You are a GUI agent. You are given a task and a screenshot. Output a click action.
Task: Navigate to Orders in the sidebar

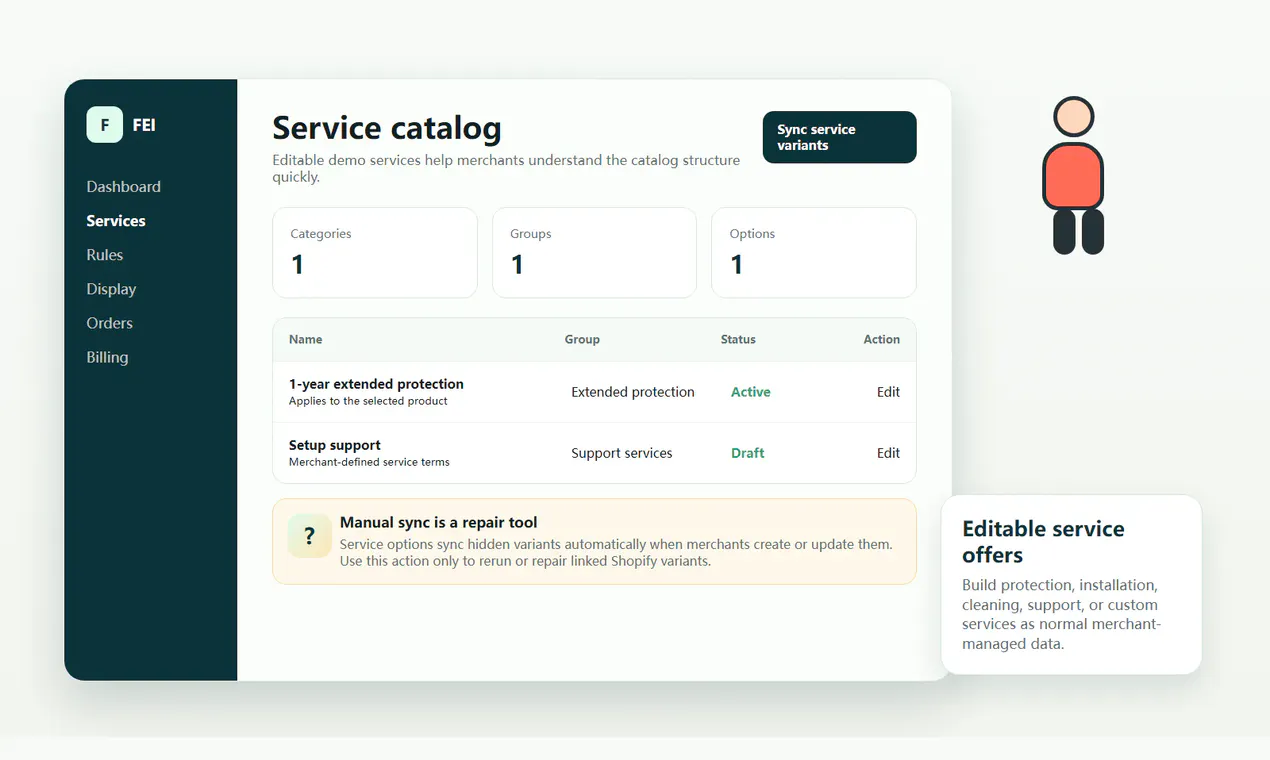click(x=110, y=323)
